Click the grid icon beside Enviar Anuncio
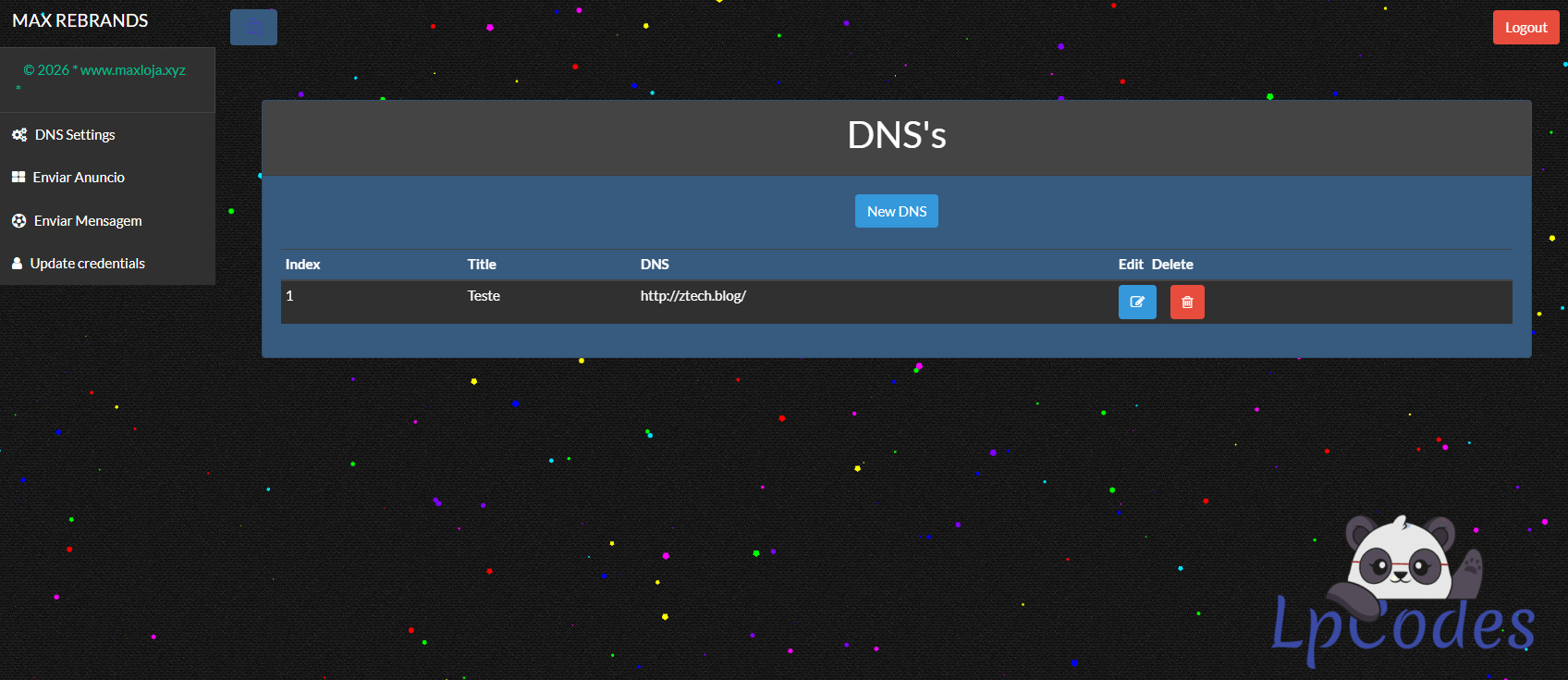The image size is (1568, 680). [x=18, y=177]
